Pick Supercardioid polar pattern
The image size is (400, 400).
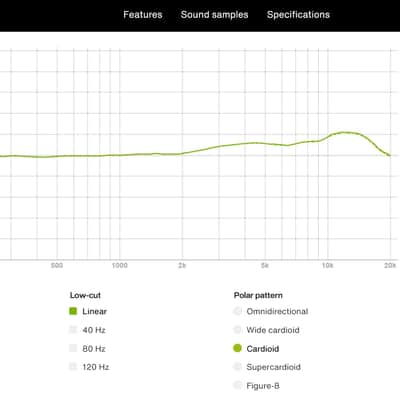pos(237,367)
